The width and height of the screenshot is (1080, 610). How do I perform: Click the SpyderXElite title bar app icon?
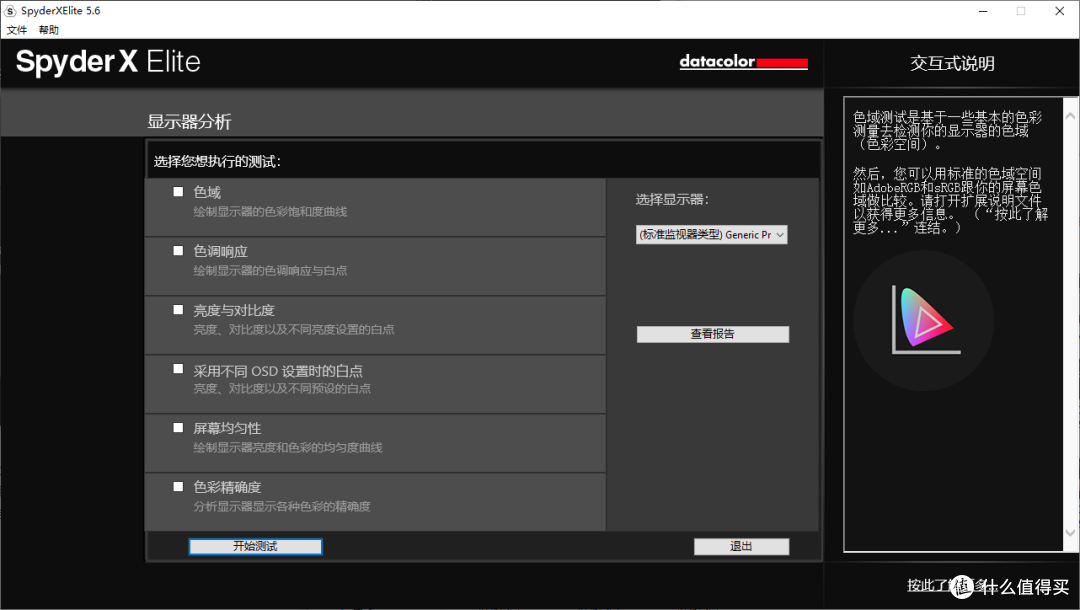(10, 11)
